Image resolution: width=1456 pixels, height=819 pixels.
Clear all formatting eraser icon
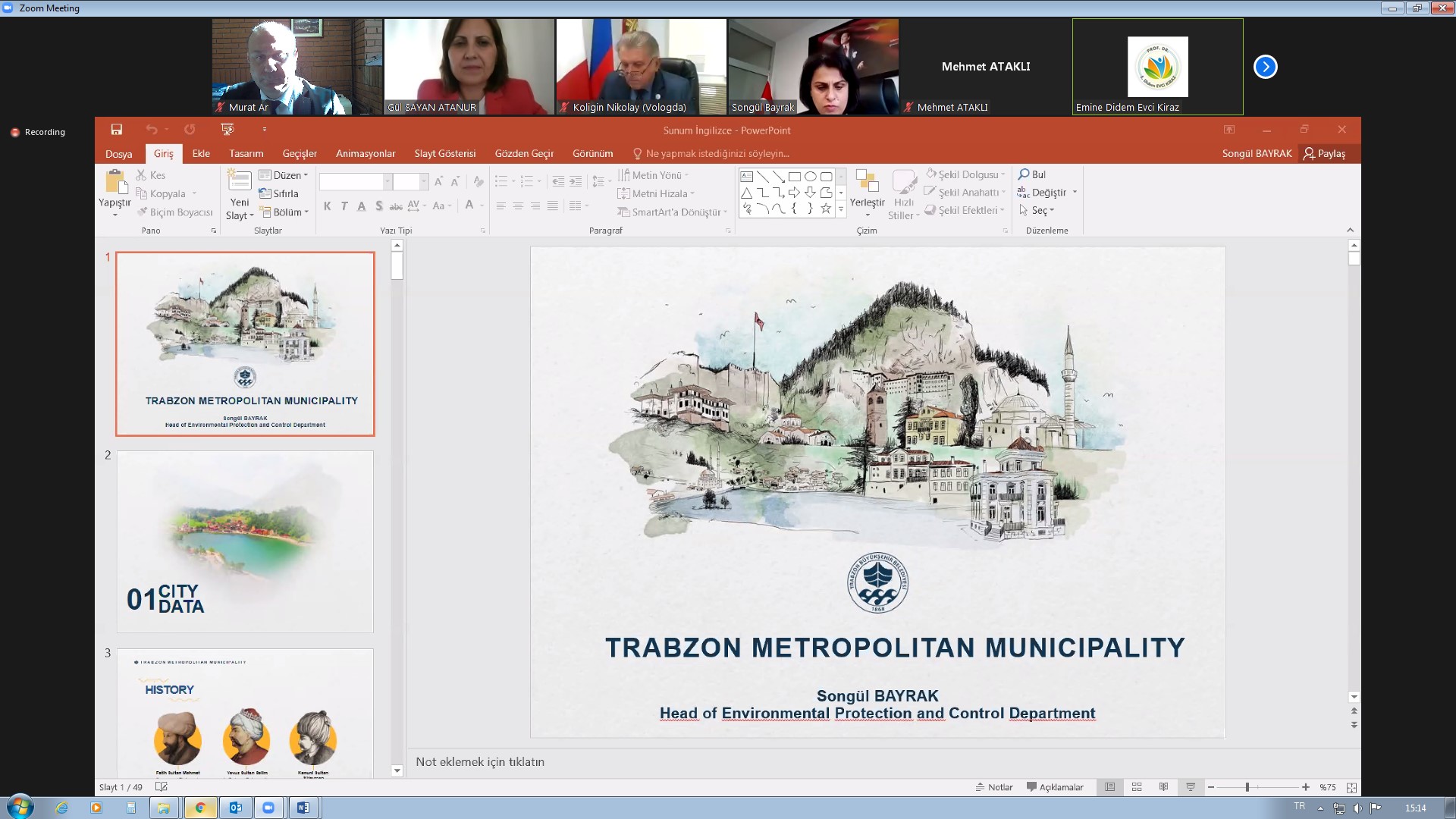click(x=478, y=181)
